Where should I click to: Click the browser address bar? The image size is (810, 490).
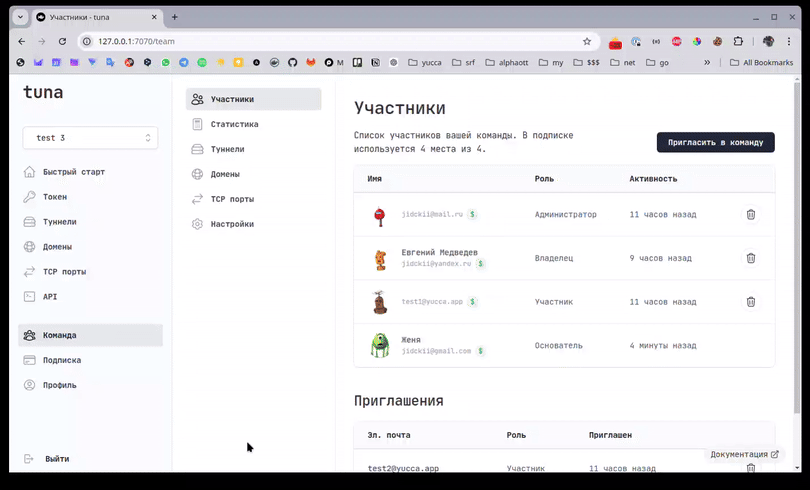[x=330, y=42]
